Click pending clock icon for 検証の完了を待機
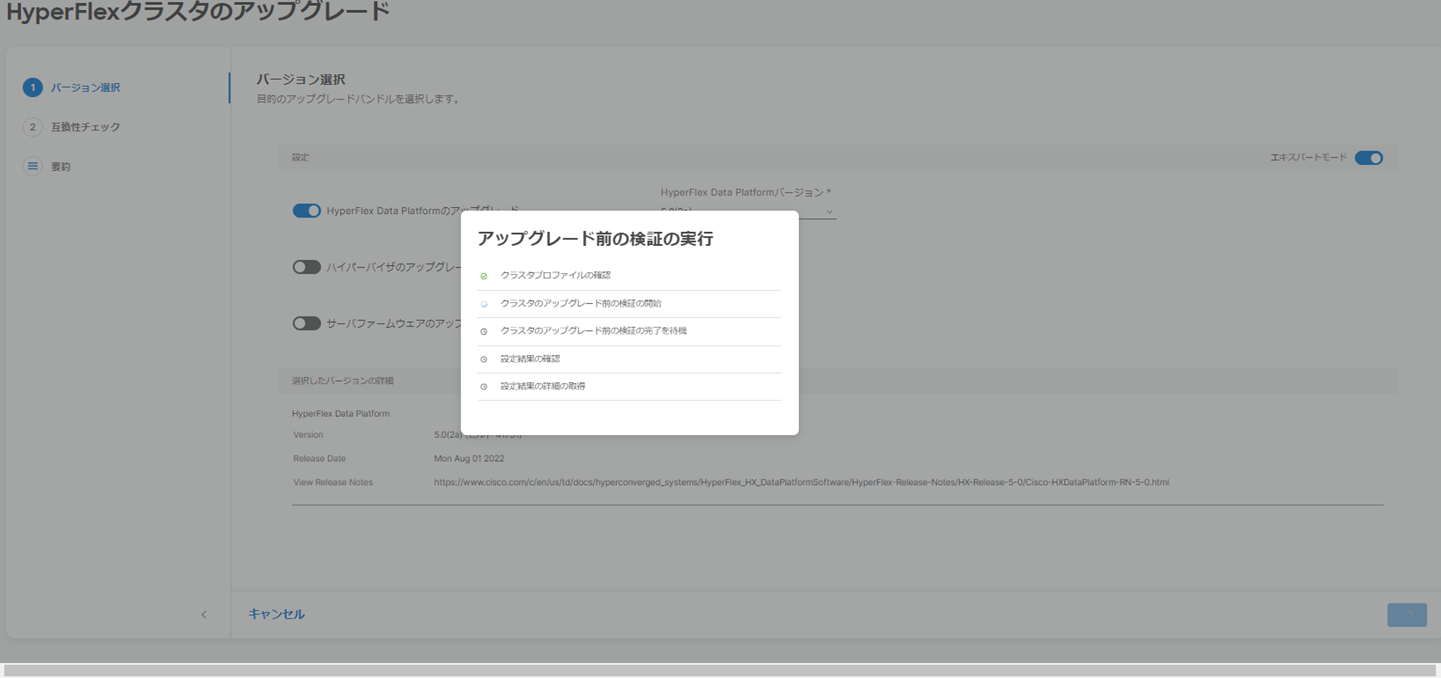This screenshot has height=678, width=1441. pyautogui.click(x=484, y=331)
